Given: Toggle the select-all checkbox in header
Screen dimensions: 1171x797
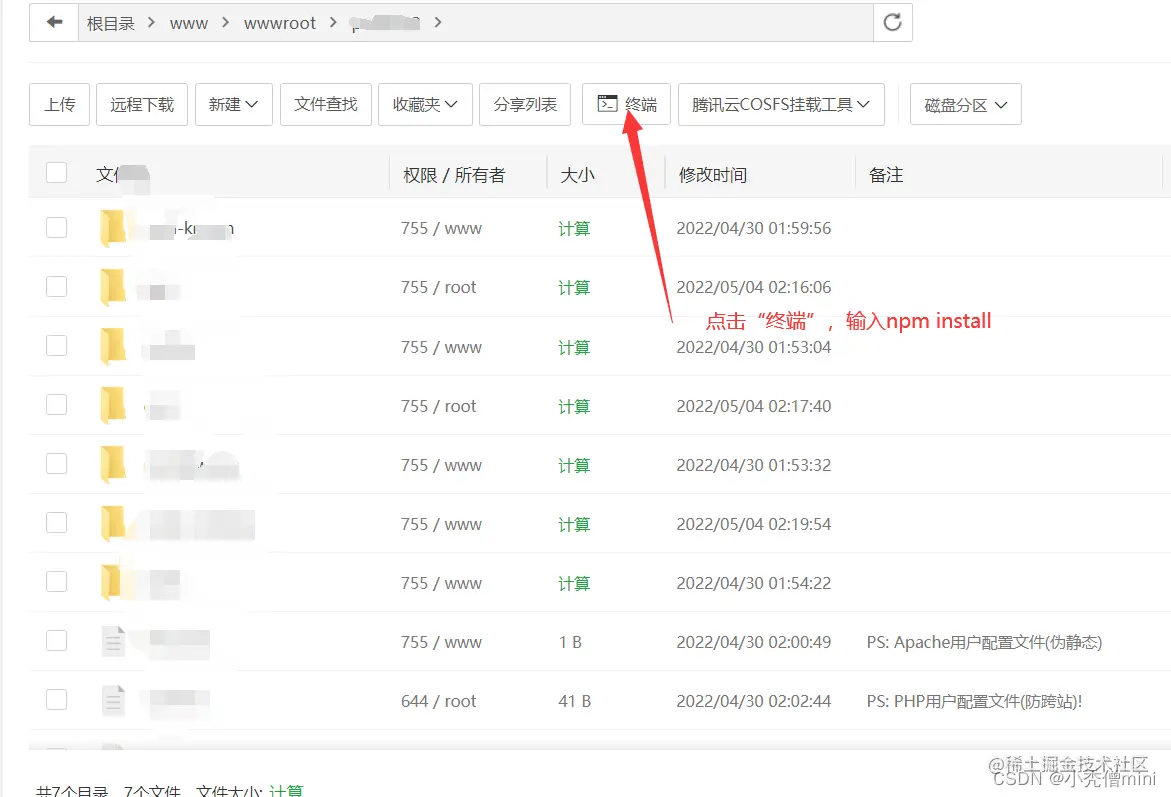Looking at the screenshot, I should (57, 173).
